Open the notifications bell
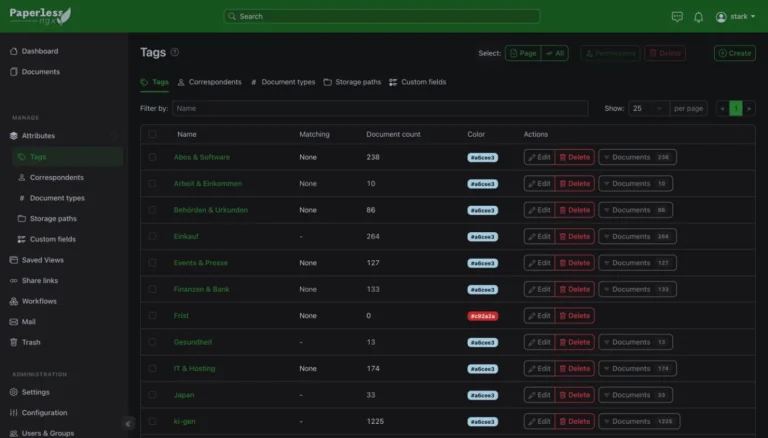This screenshot has height=438, width=768. pyautogui.click(x=698, y=17)
